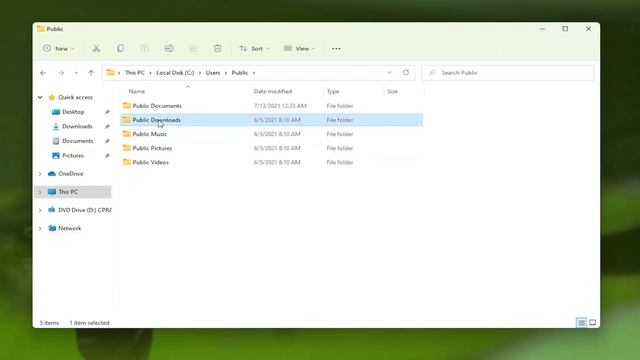Viewport: 640px width, 360px height.
Task: Click the Cut scissors icon
Action: [x=96, y=49]
